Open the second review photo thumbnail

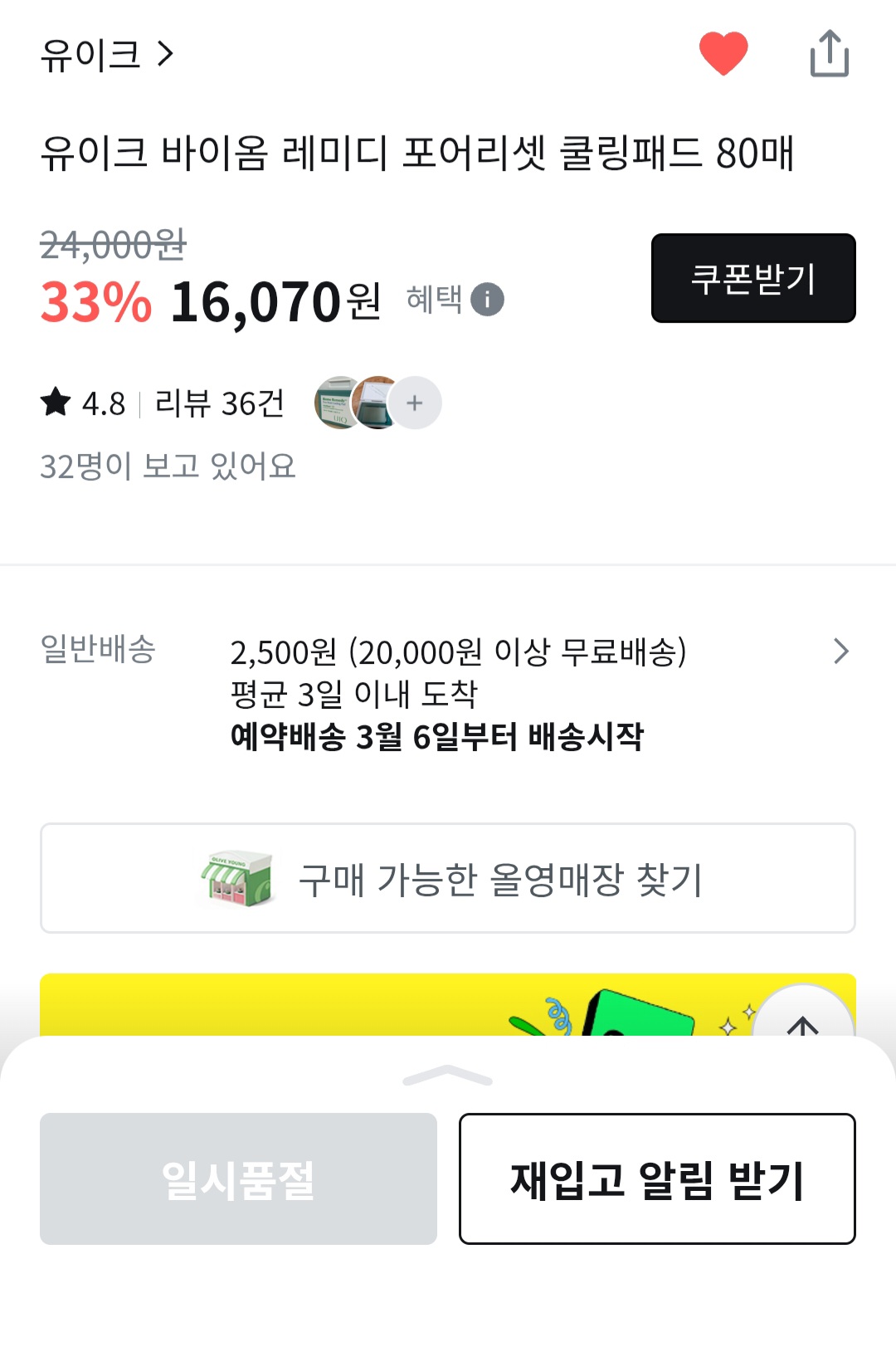click(377, 403)
